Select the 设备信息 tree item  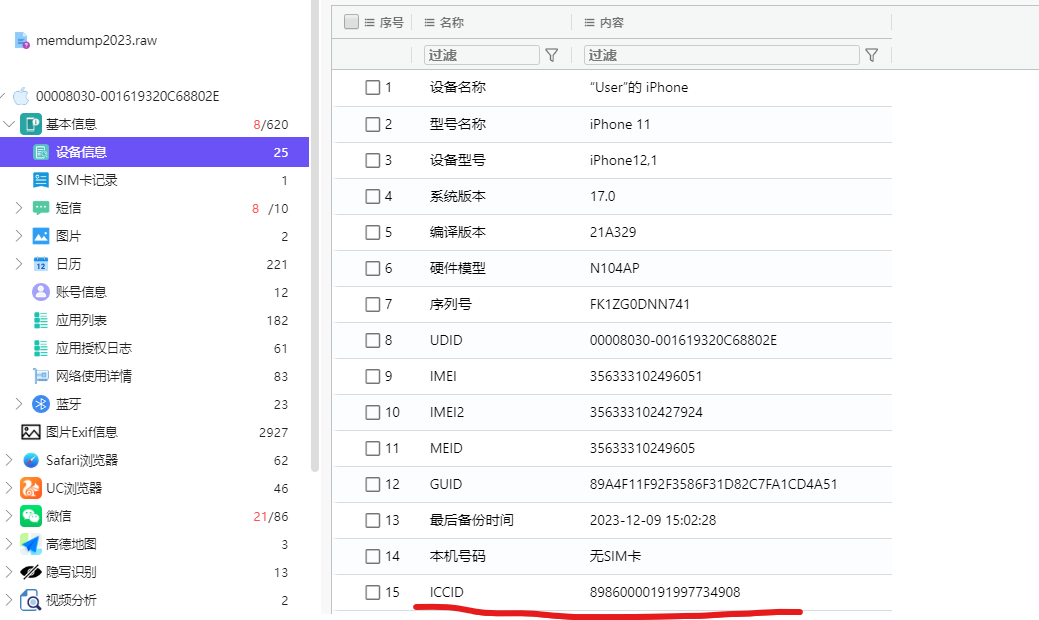click(x=154, y=152)
